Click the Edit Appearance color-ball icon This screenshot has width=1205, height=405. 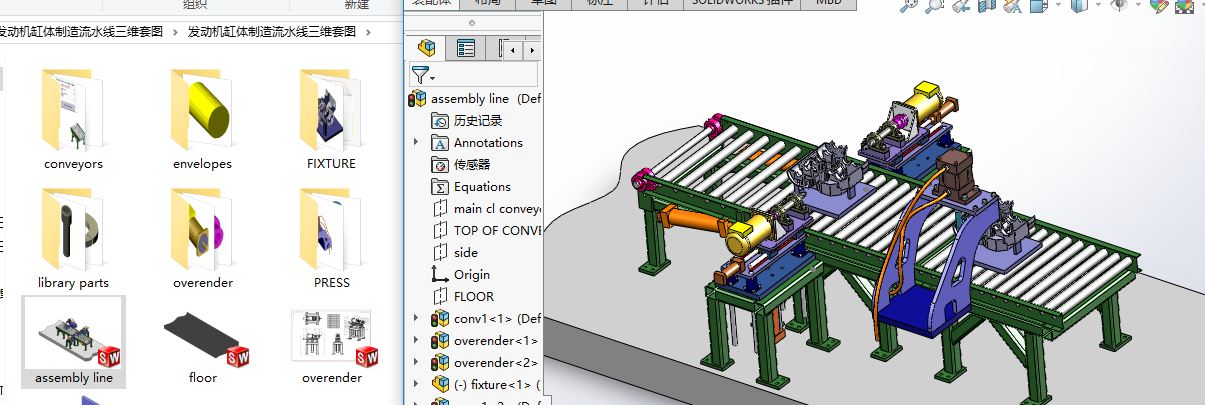tap(1159, 6)
